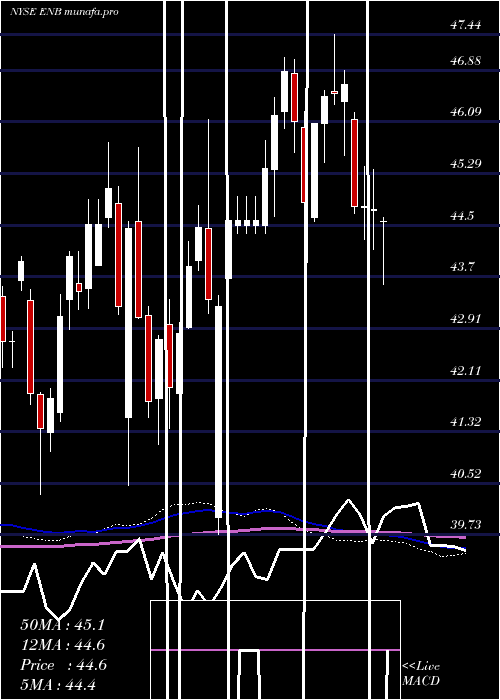Select the 47.44 price axis label
This screenshot has height=700, width=500.
pos(466,25)
